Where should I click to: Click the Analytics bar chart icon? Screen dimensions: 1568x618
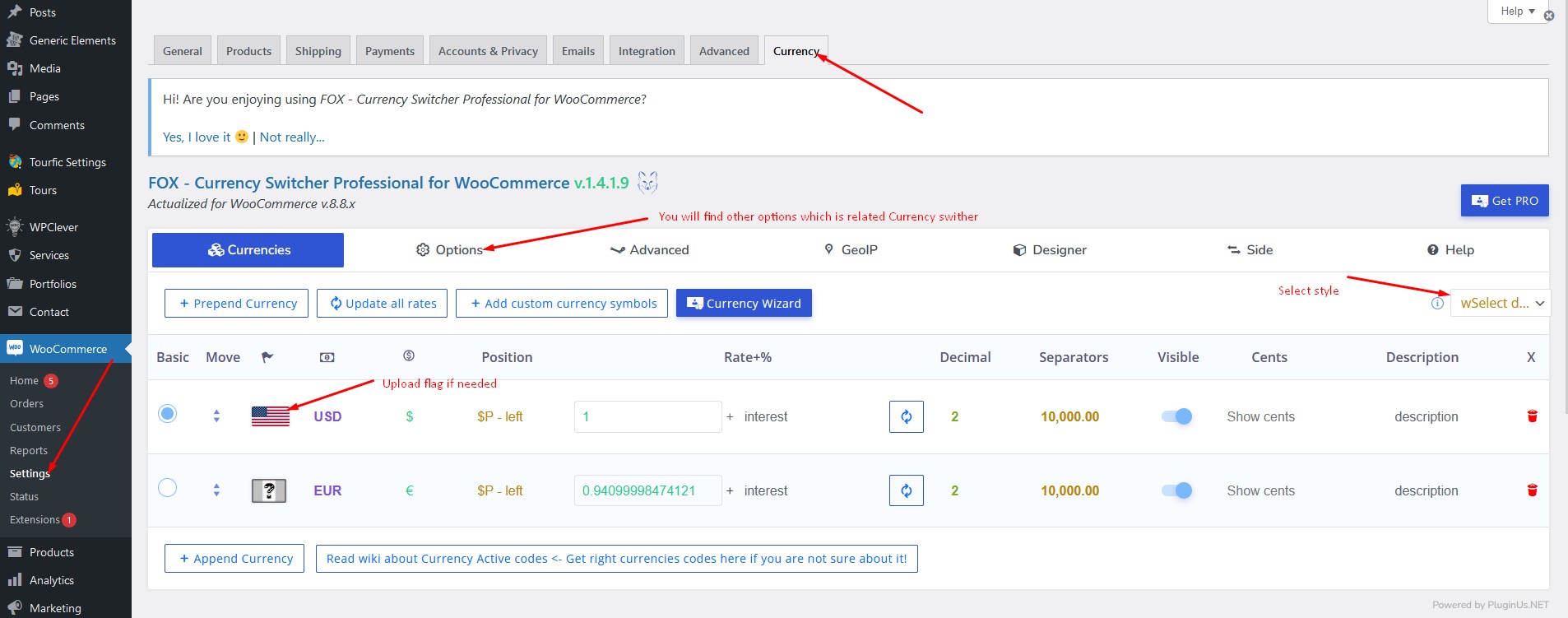click(x=15, y=580)
